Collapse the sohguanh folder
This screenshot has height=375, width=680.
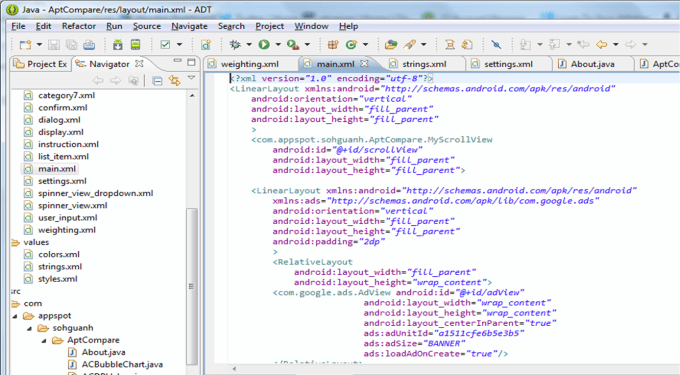[x=29, y=328]
